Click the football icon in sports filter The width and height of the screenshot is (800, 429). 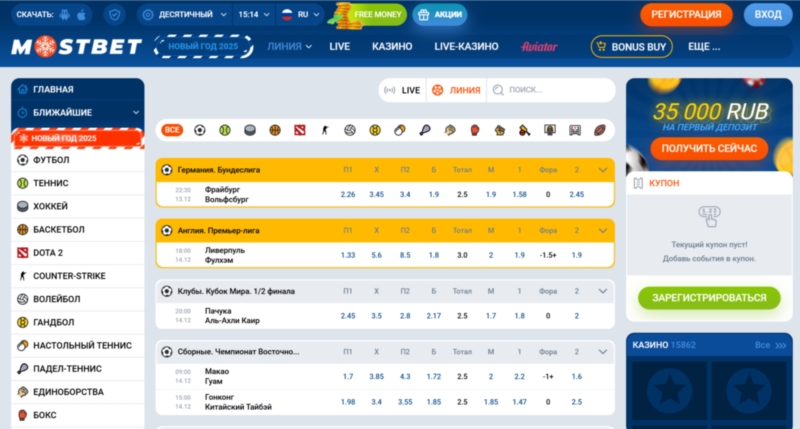tap(200, 130)
